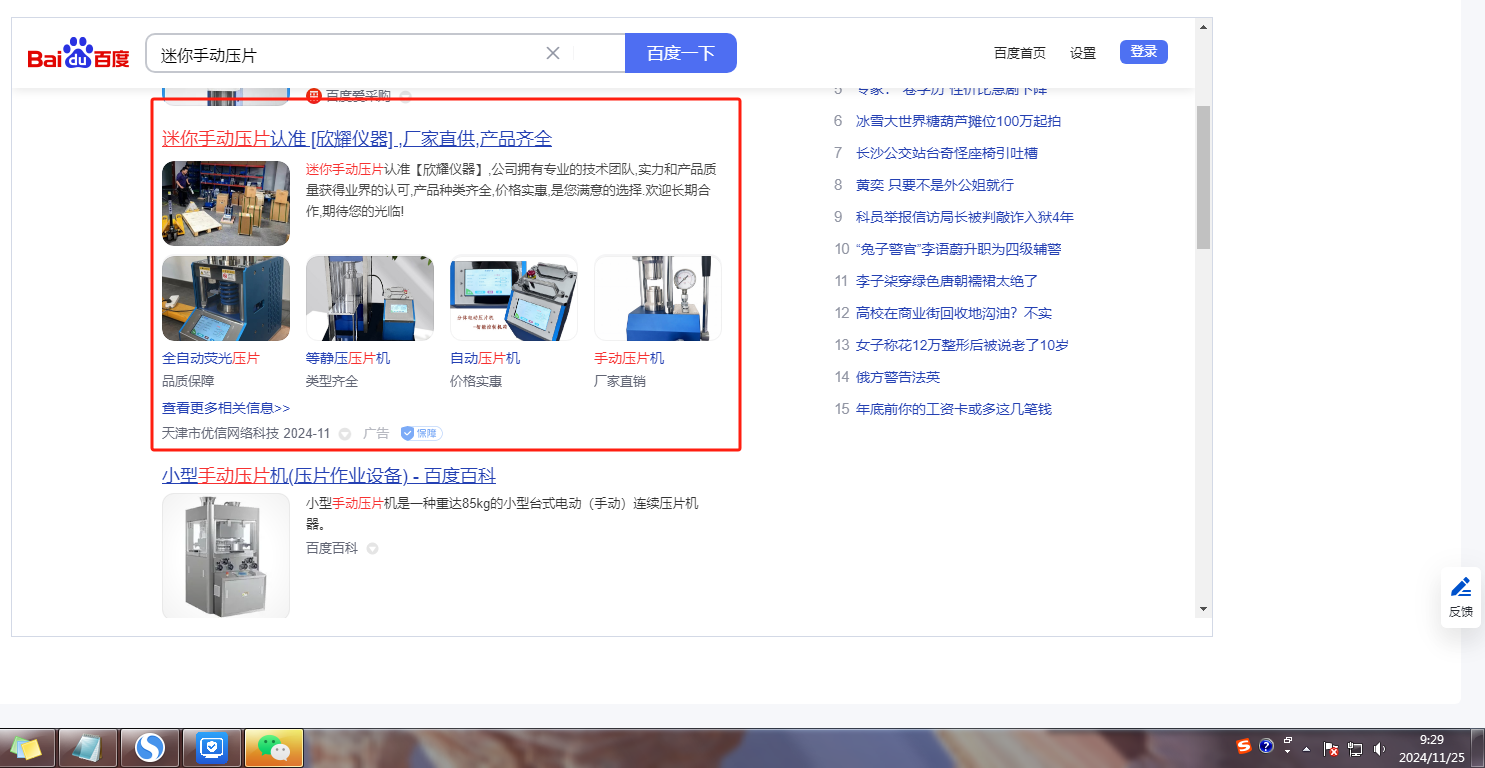This screenshot has height=768, width=1485.
Task: Expand dropdown next to 百度爱采购
Action: pos(405,96)
